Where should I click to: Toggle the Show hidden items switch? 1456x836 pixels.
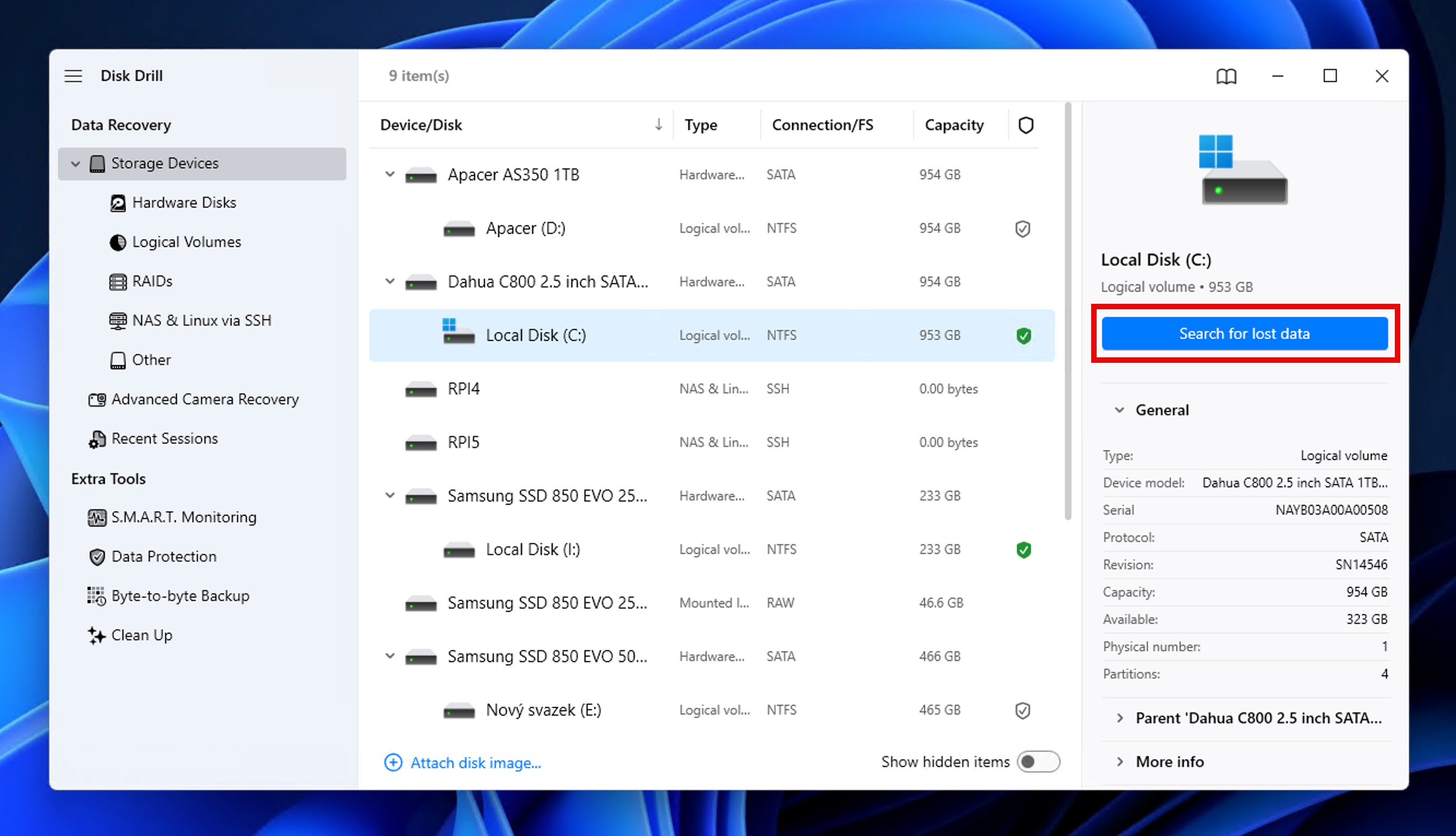click(1038, 761)
